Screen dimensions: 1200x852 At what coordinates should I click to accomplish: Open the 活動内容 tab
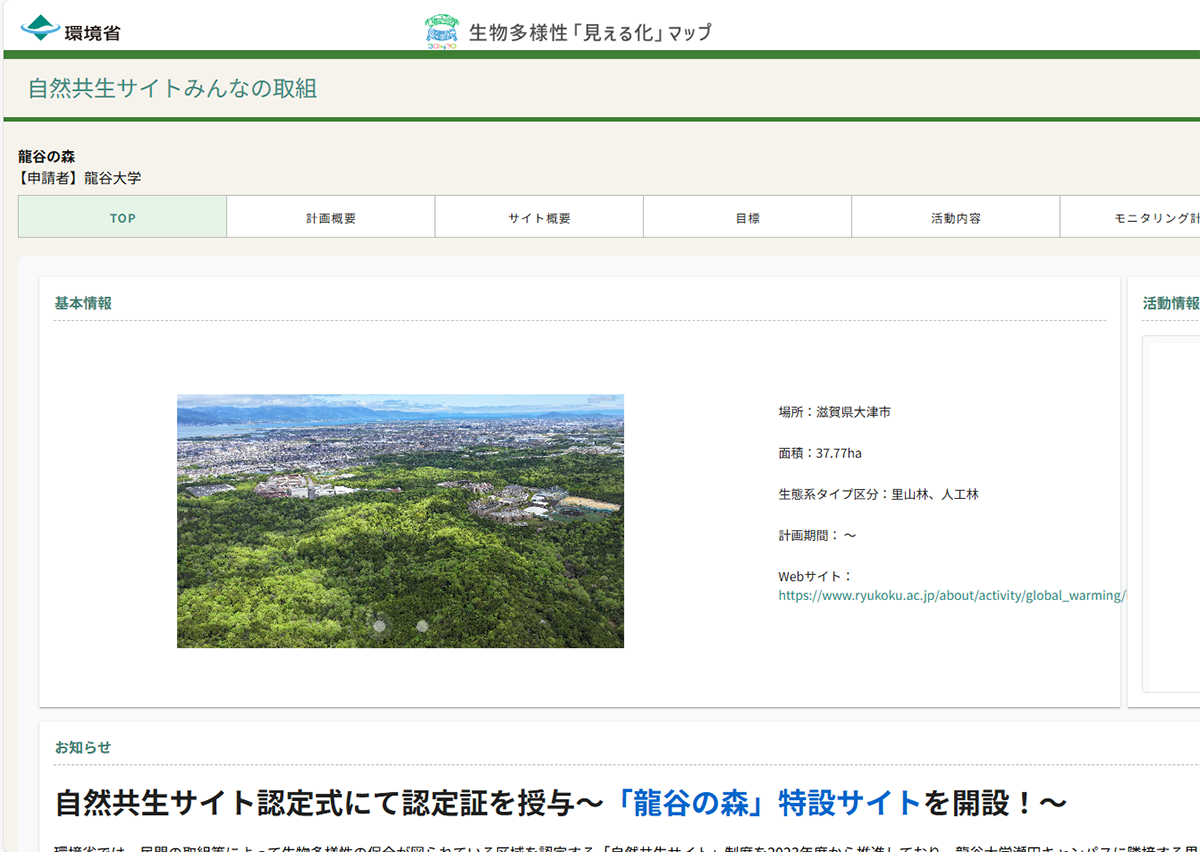point(954,216)
